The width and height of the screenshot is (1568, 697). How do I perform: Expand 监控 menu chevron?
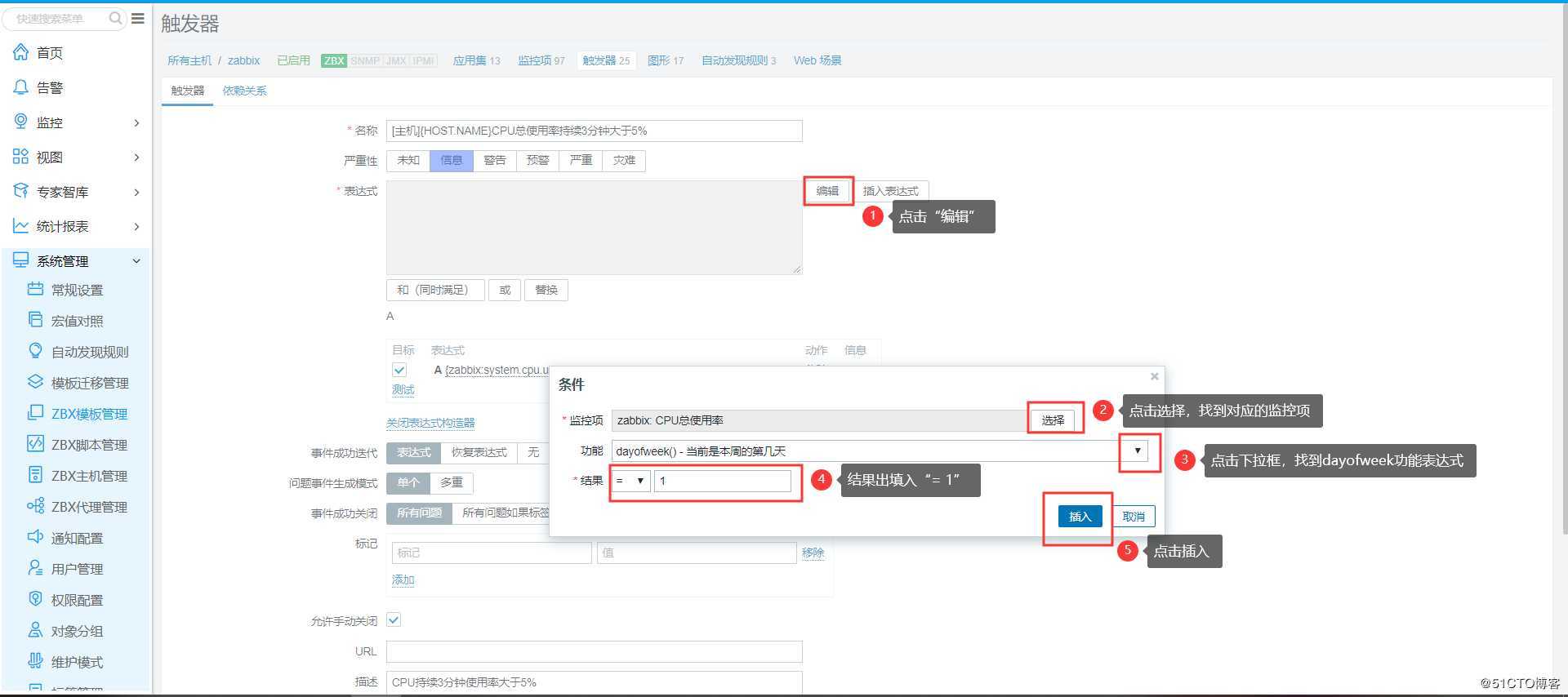click(136, 122)
